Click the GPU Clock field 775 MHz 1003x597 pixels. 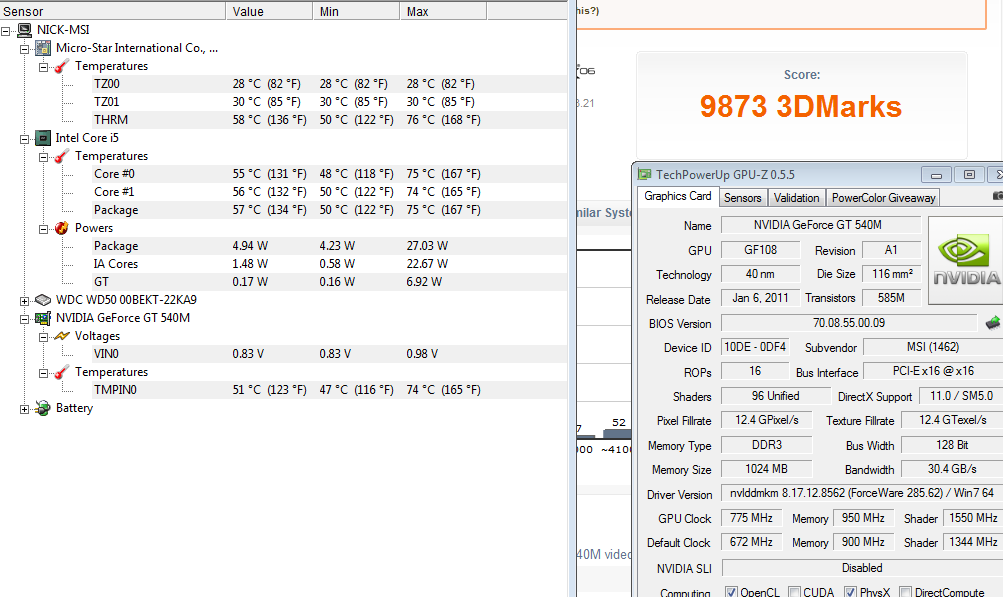point(752,518)
